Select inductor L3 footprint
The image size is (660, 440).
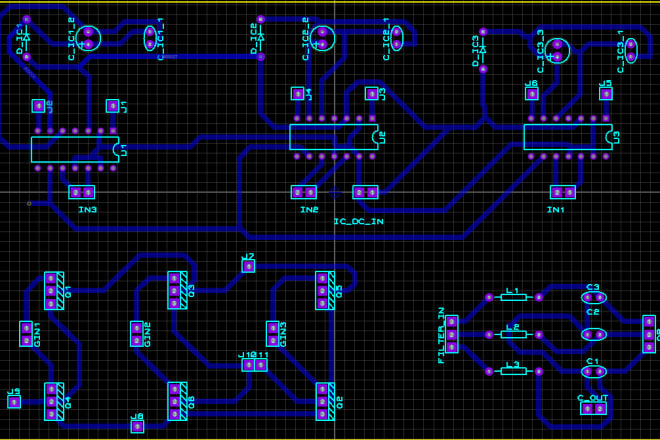[x=514, y=371]
